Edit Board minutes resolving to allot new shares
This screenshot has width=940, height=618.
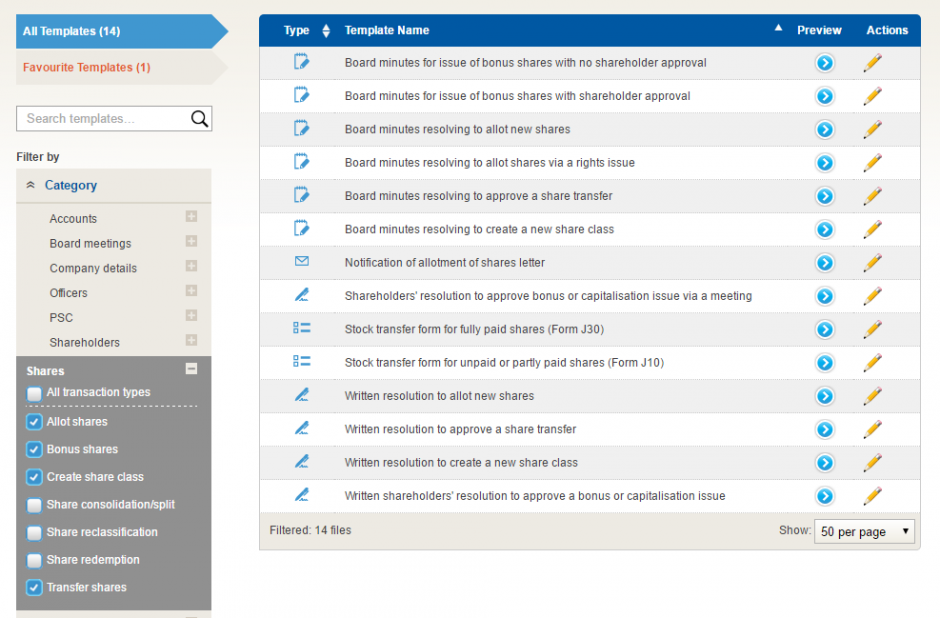coord(872,130)
